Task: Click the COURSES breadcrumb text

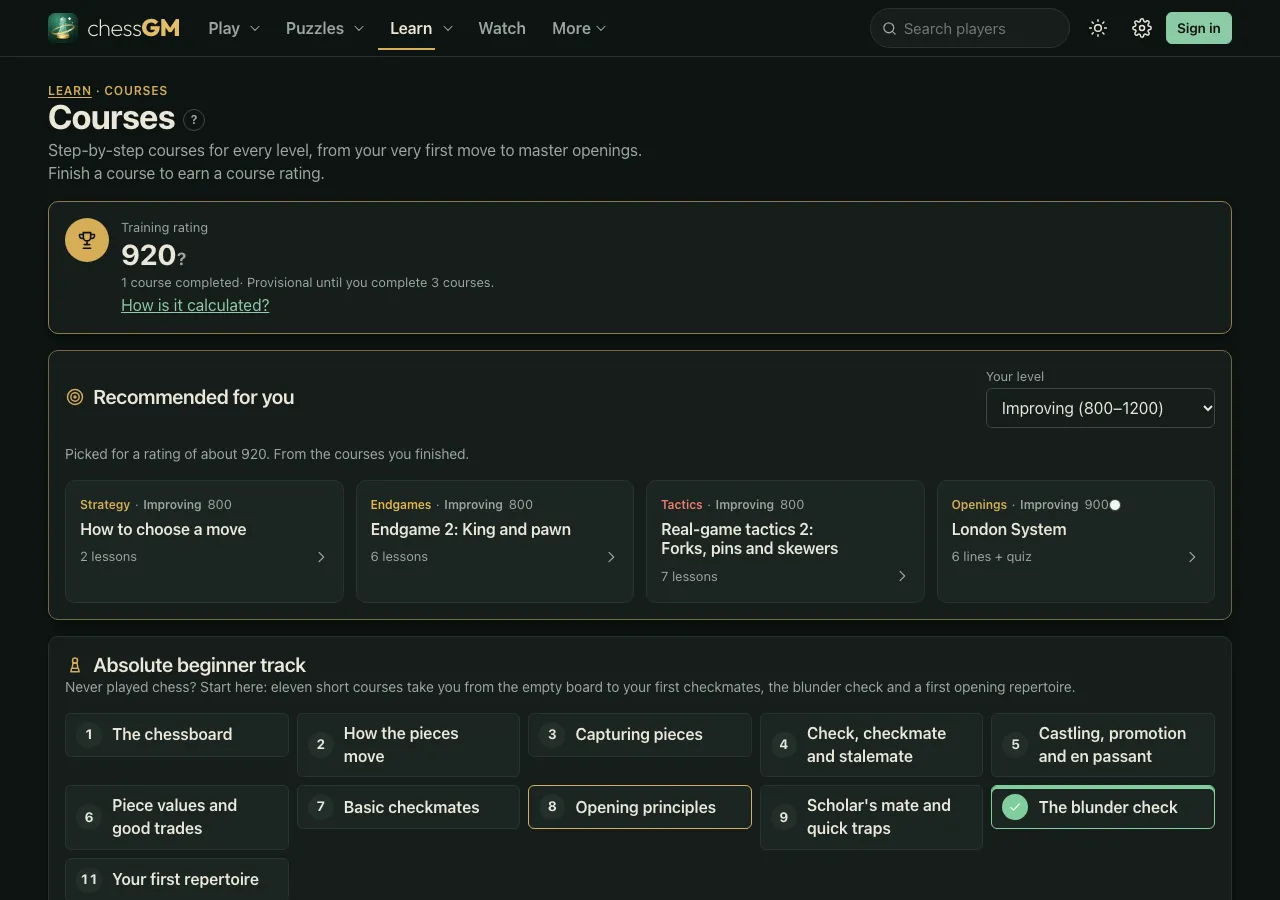Action: coord(136,91)
